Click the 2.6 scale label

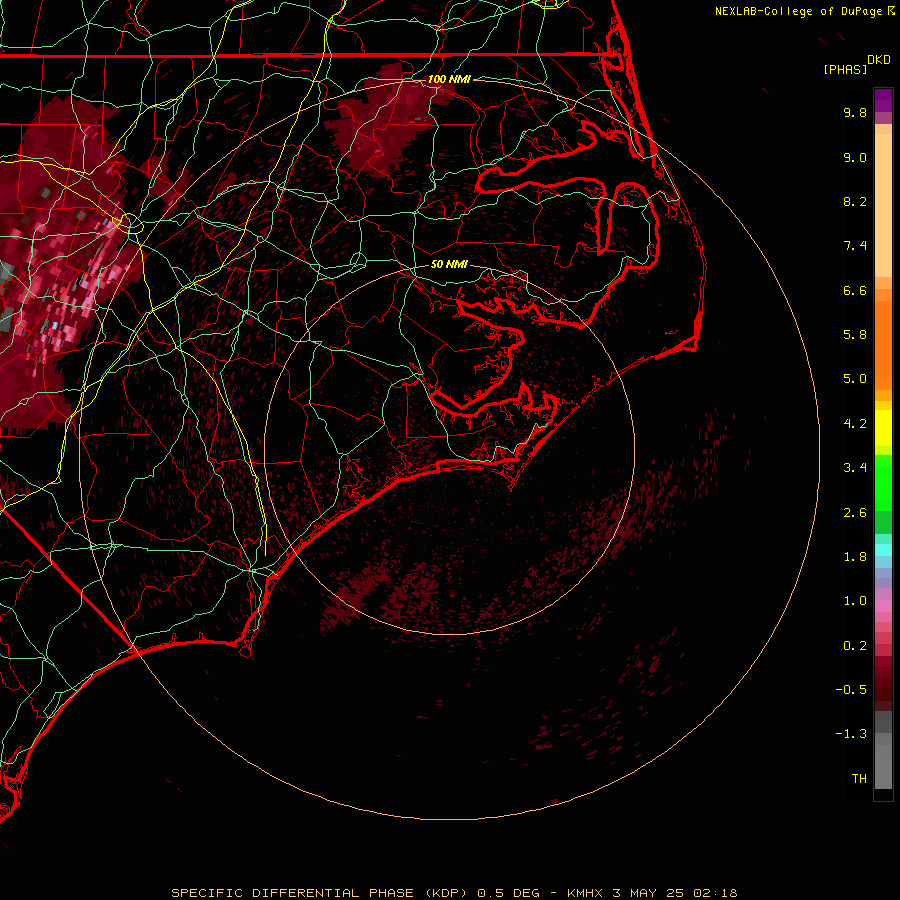pyautogui.click(x=855, y=513)
